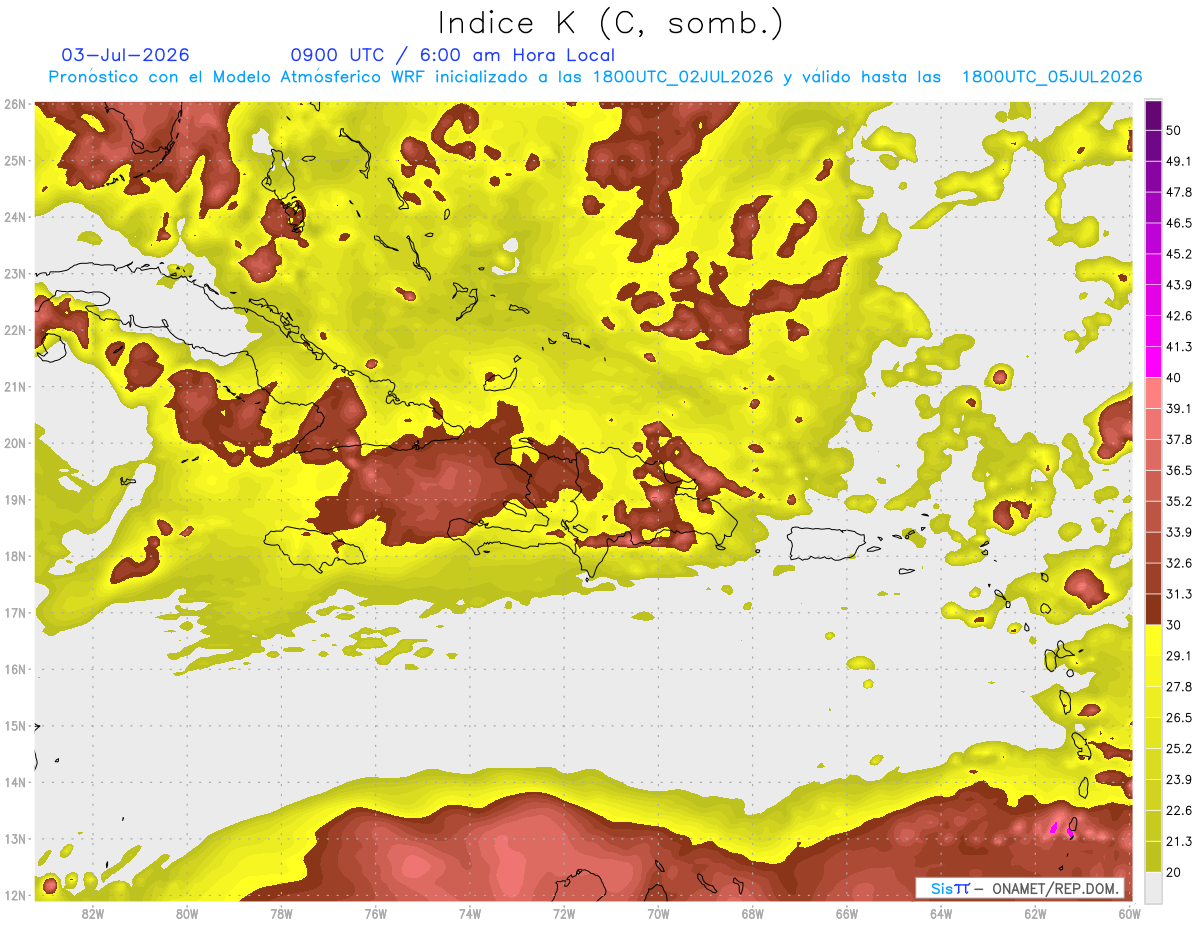The width and height of the screenshot is (1200, 927).
Task: Click the "74W" longitude label
Action: pyautogui.click(x=470, y=913)
